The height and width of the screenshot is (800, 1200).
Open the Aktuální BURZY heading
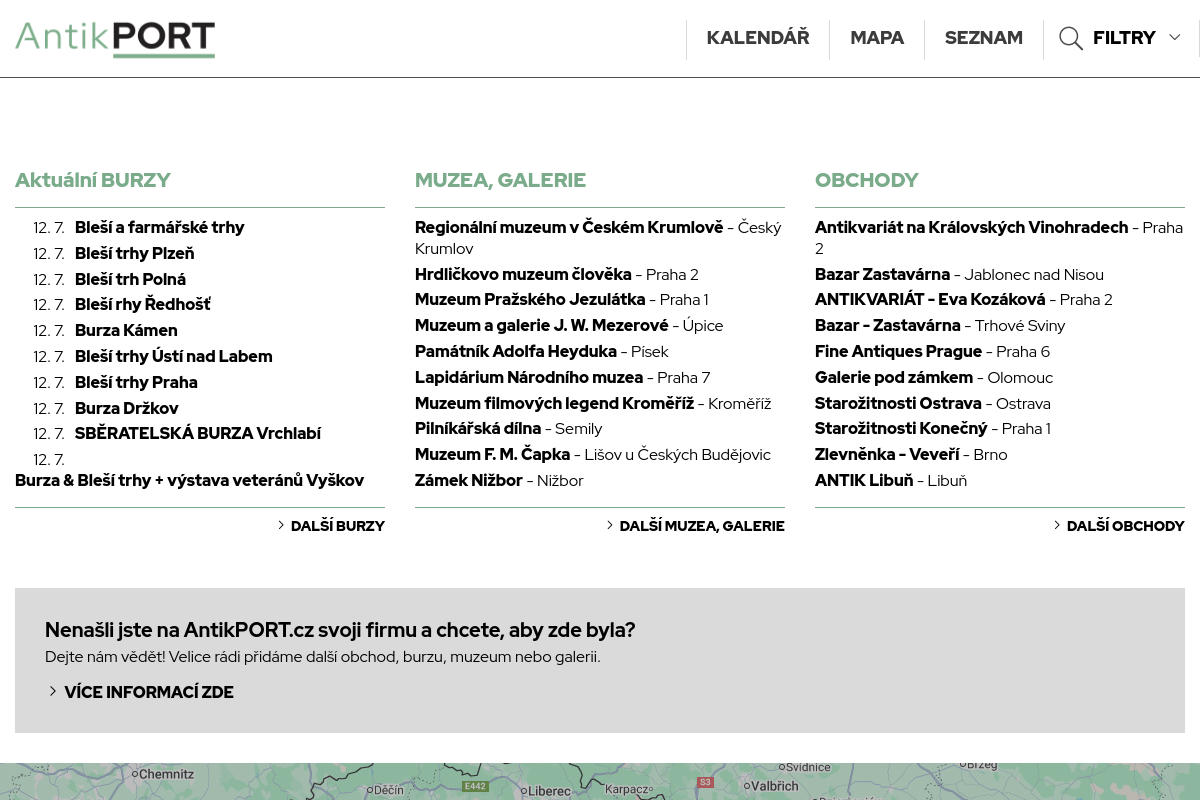(x=93, y=180)
